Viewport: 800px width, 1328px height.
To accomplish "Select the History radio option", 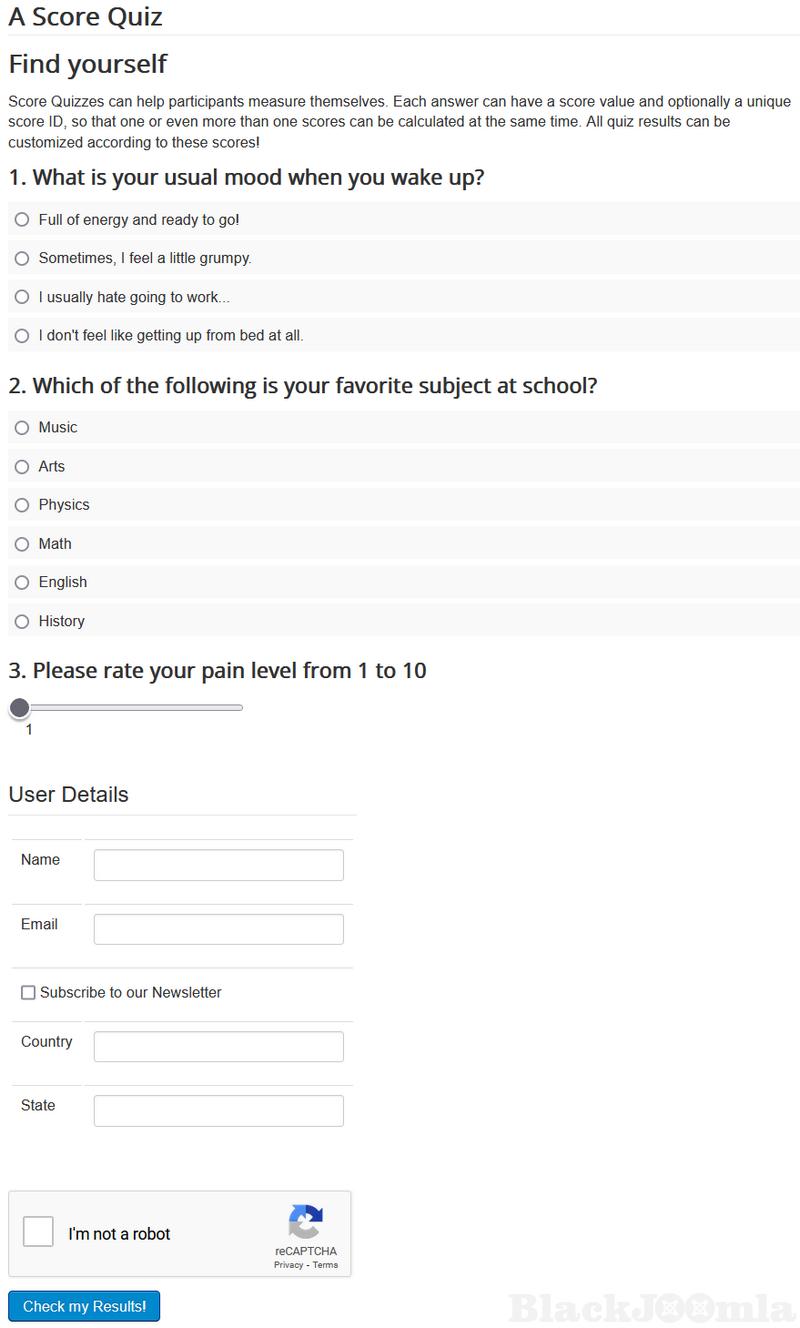I will [x=22, y=622].
